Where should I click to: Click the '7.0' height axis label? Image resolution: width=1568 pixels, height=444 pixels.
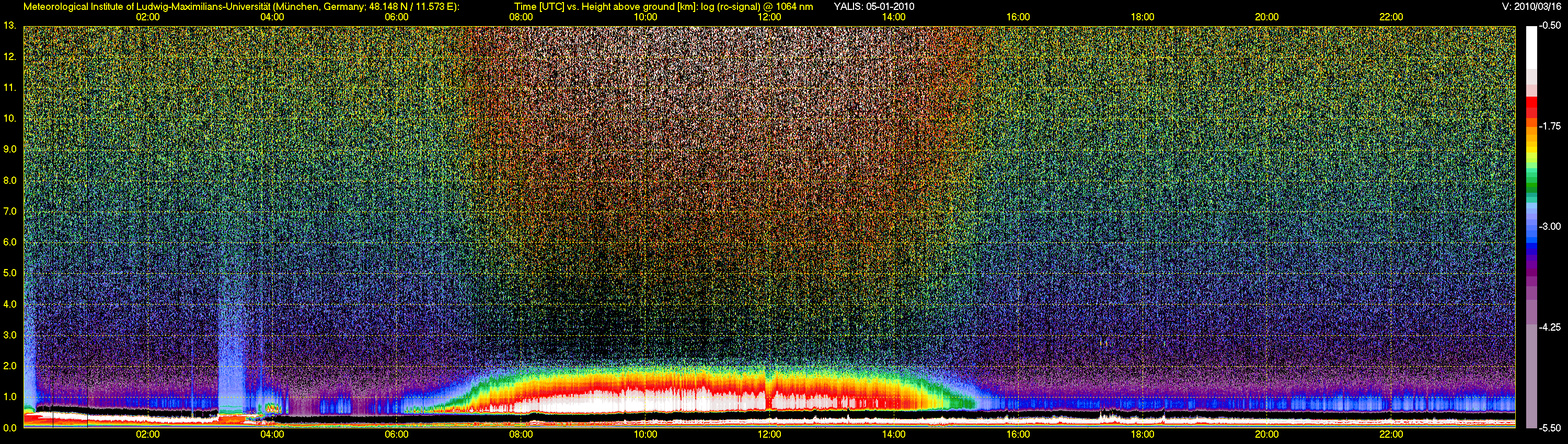pyautogui.click(x=10, y=211)
